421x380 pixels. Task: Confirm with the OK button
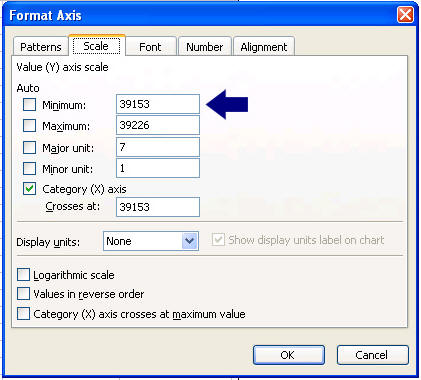pyautogui.click(x=289, y=355)
